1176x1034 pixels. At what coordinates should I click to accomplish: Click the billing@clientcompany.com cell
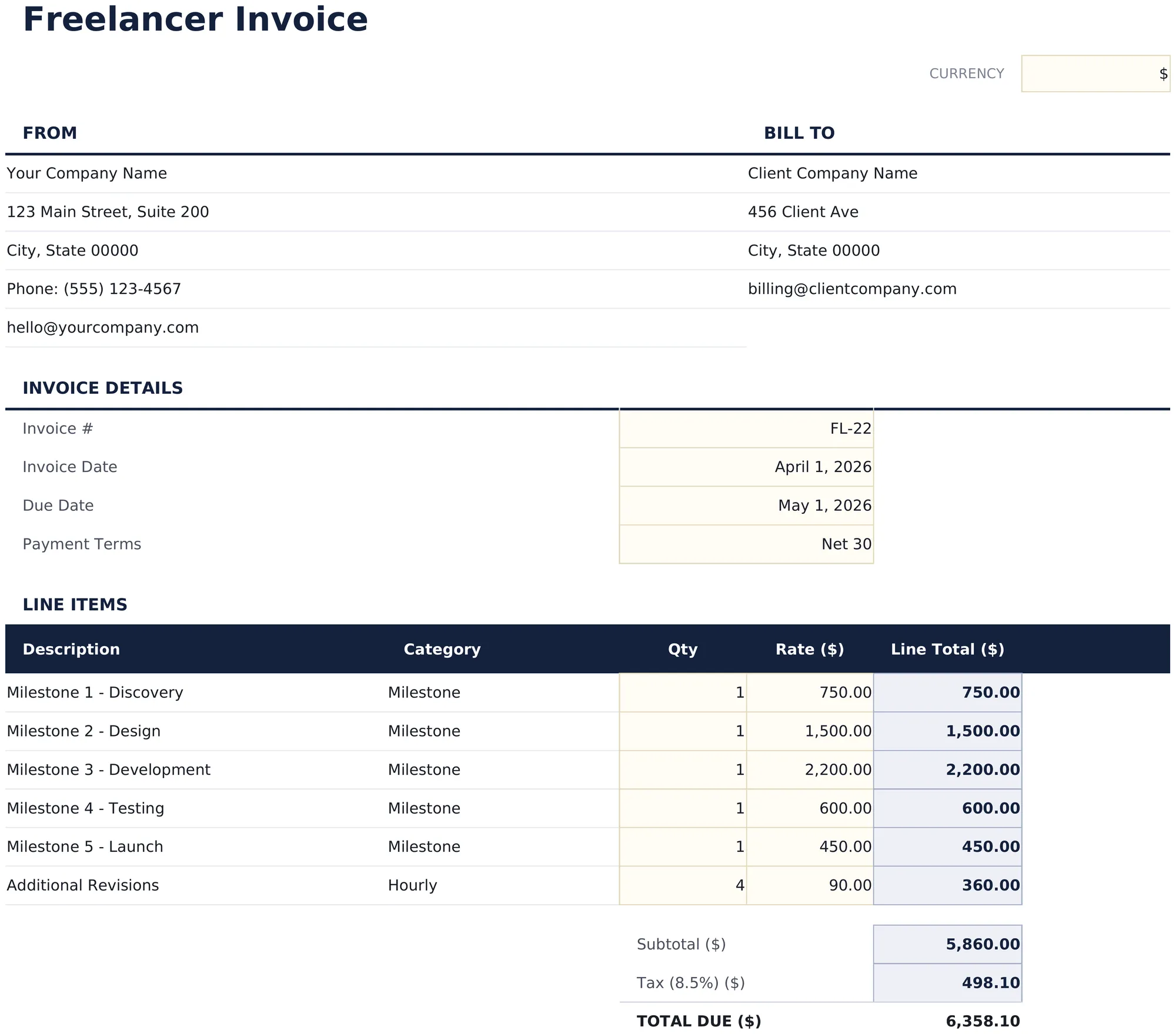click(x=958, y=289)
